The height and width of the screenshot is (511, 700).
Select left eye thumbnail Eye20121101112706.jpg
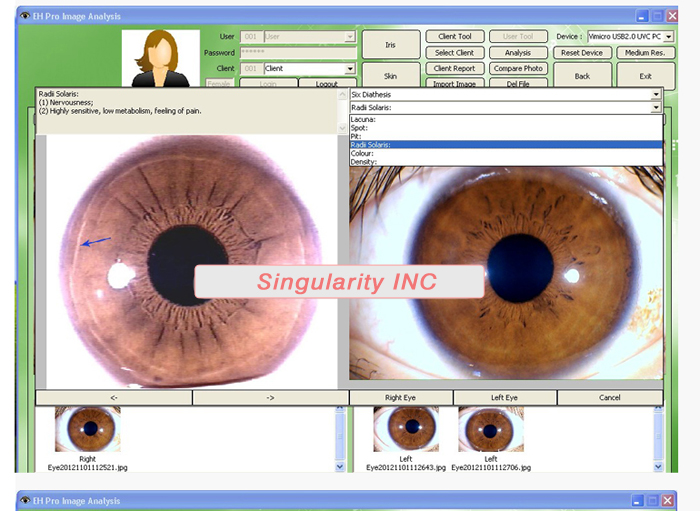pos(491,429)
